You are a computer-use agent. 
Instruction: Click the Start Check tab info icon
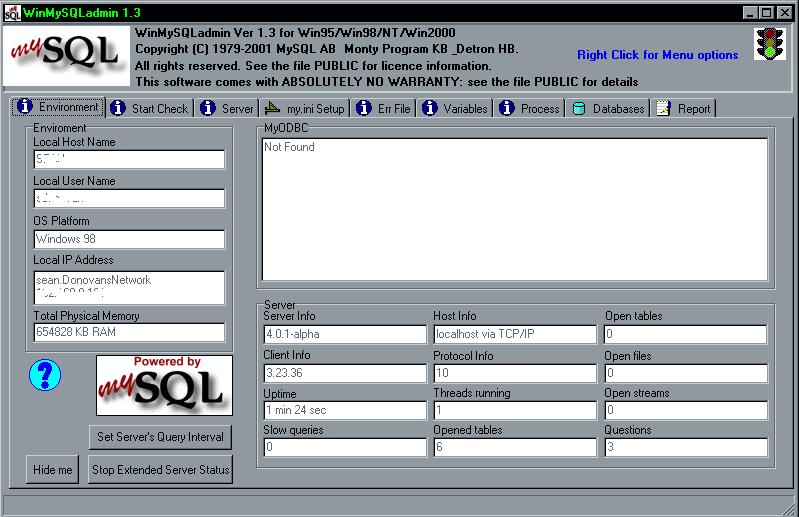[118, 107]
